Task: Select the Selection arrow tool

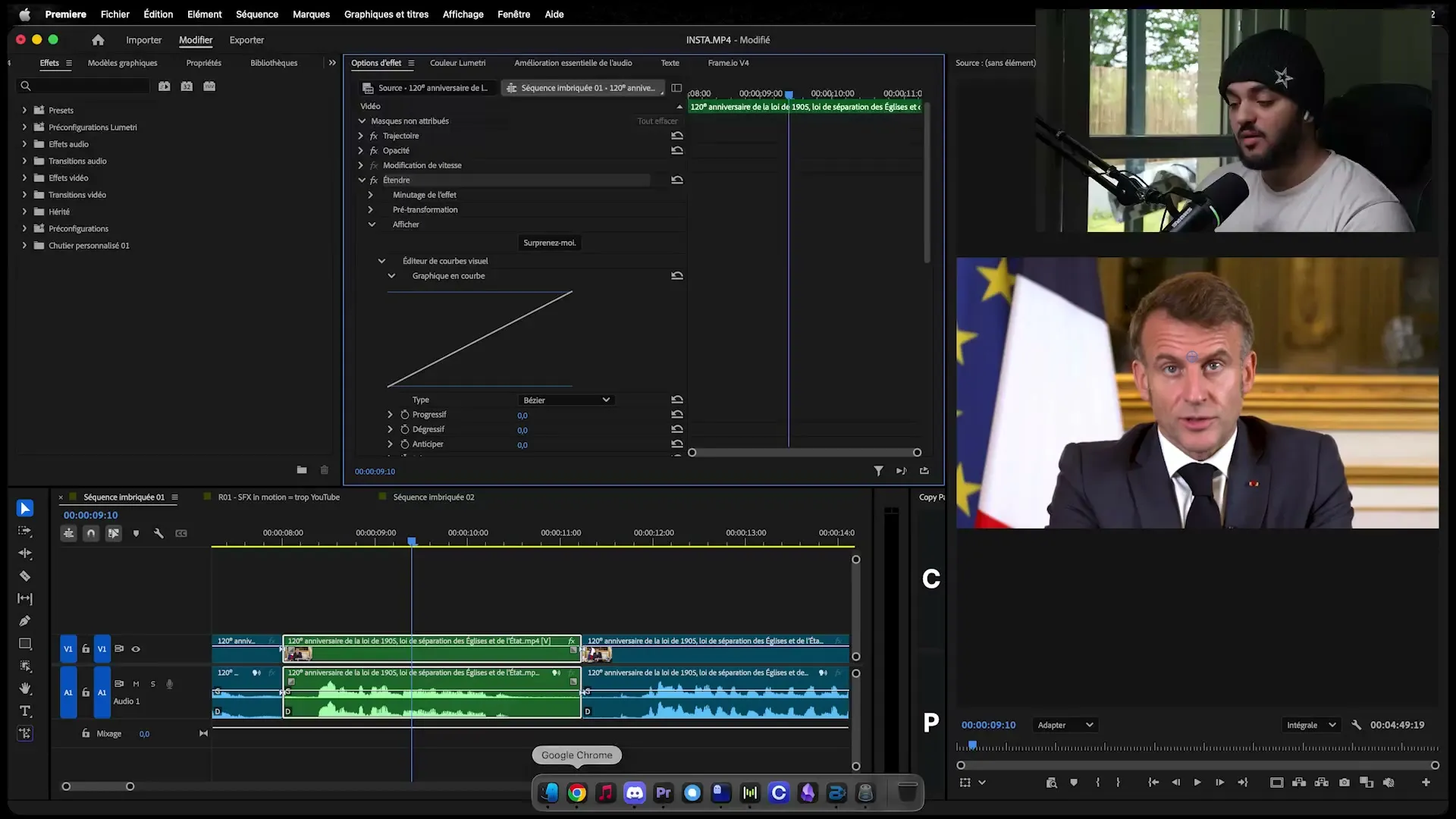Action: [x=25, y=508]
